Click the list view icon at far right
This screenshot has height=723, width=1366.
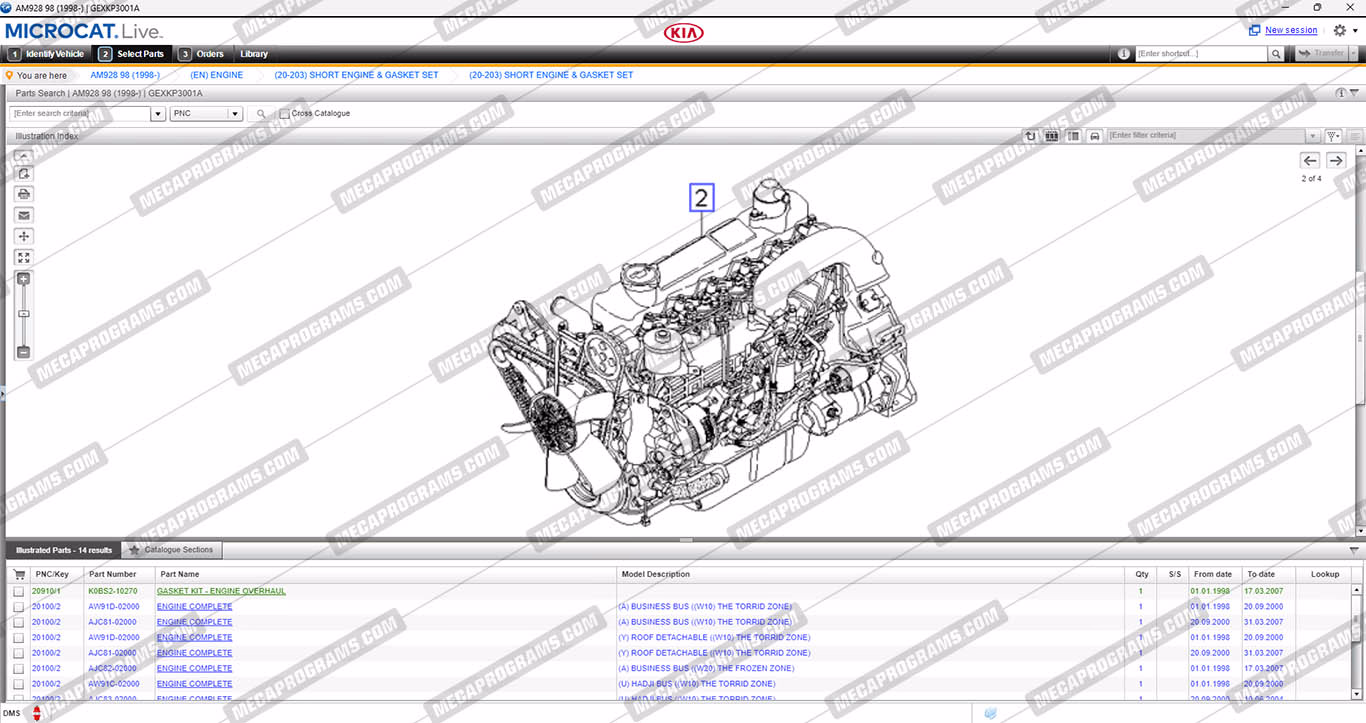tap(1355, 136)
